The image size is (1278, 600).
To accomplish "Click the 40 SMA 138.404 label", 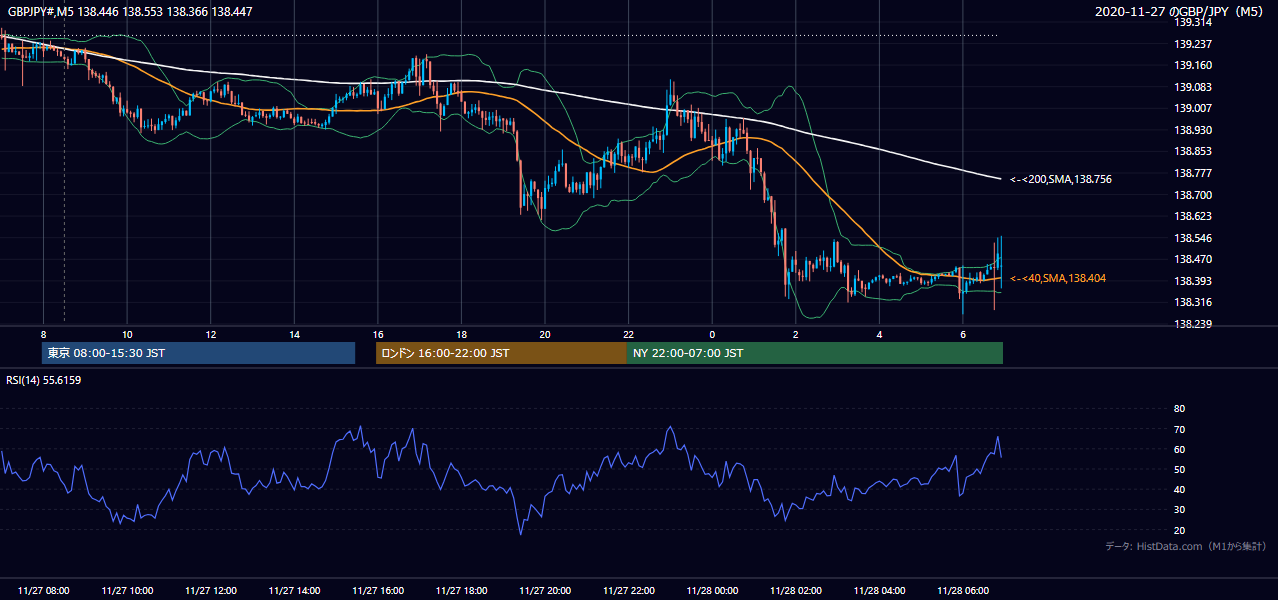I will (1058, 278).
